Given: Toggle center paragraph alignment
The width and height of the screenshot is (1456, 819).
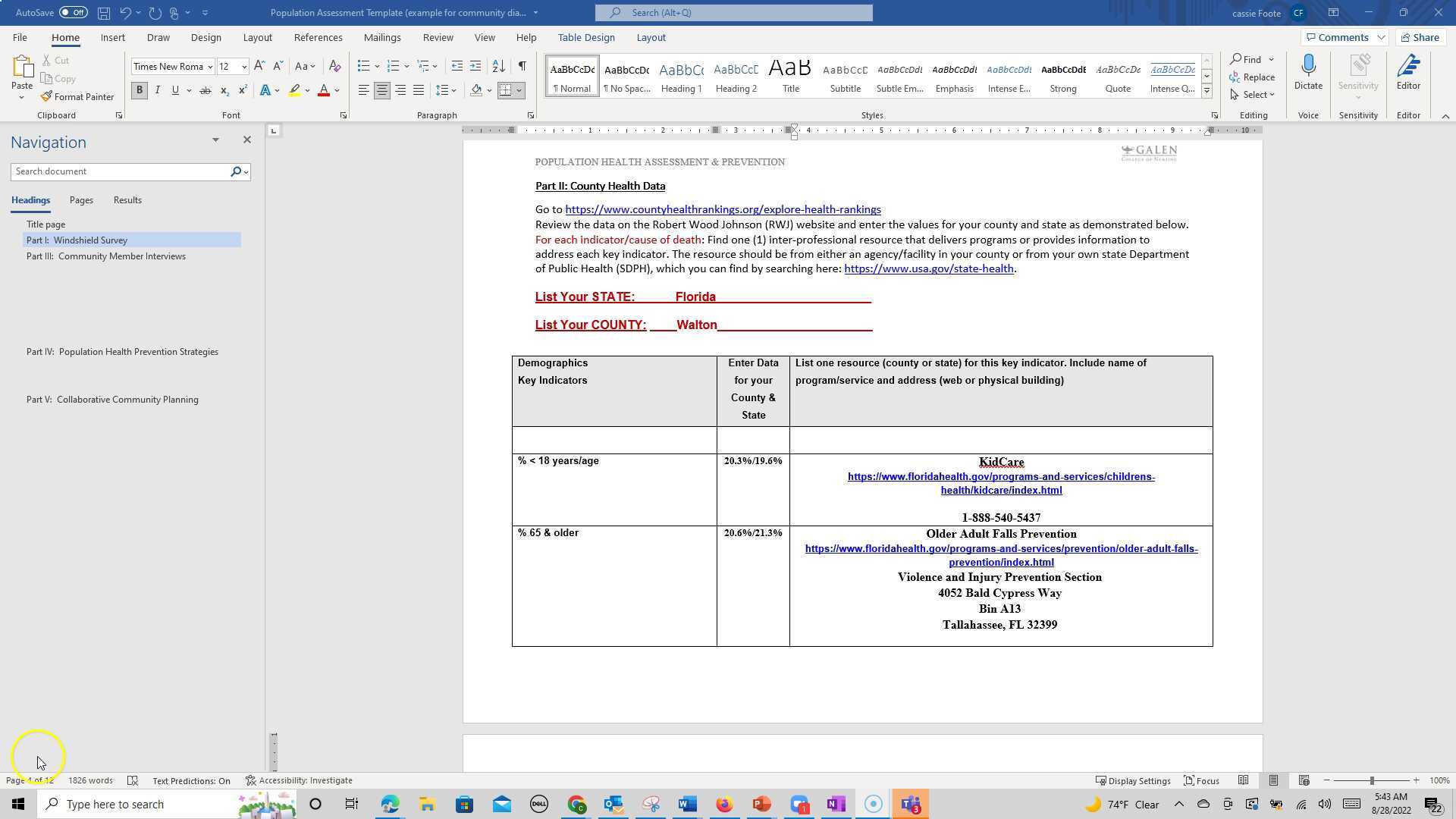Looking at the screenshot, I should [x=382, y=90].
